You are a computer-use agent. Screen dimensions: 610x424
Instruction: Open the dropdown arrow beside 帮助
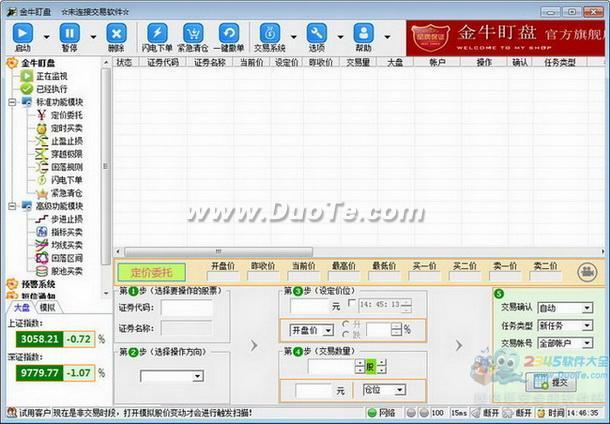point(387,37)
